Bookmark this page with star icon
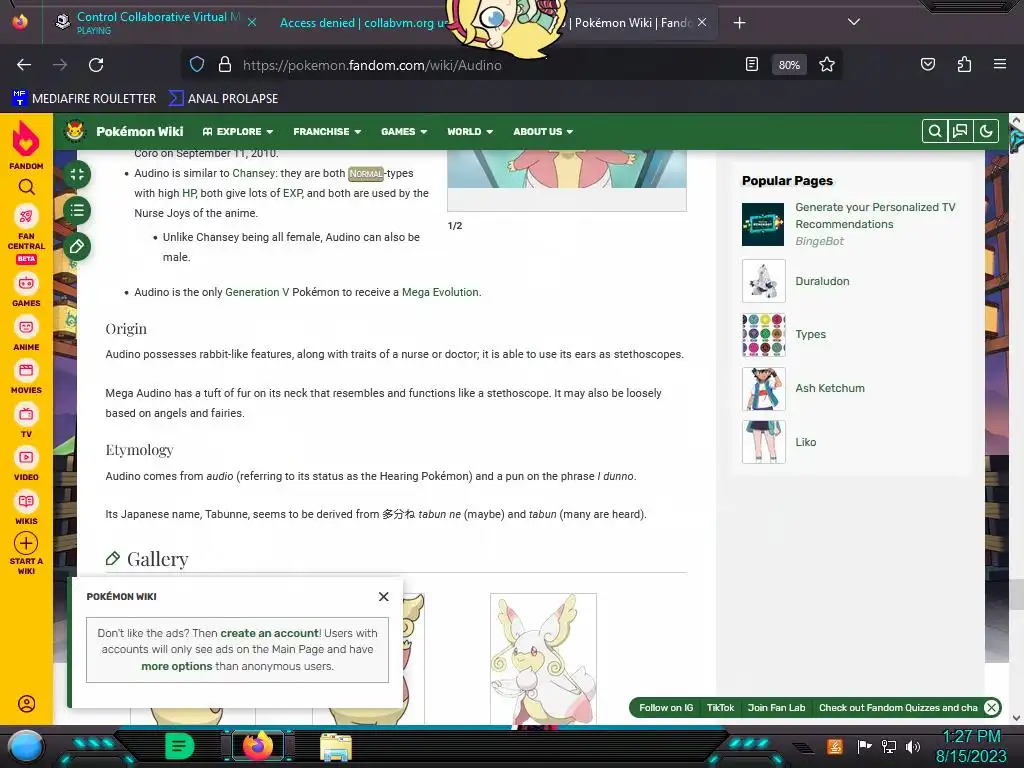 click(827, 64)
